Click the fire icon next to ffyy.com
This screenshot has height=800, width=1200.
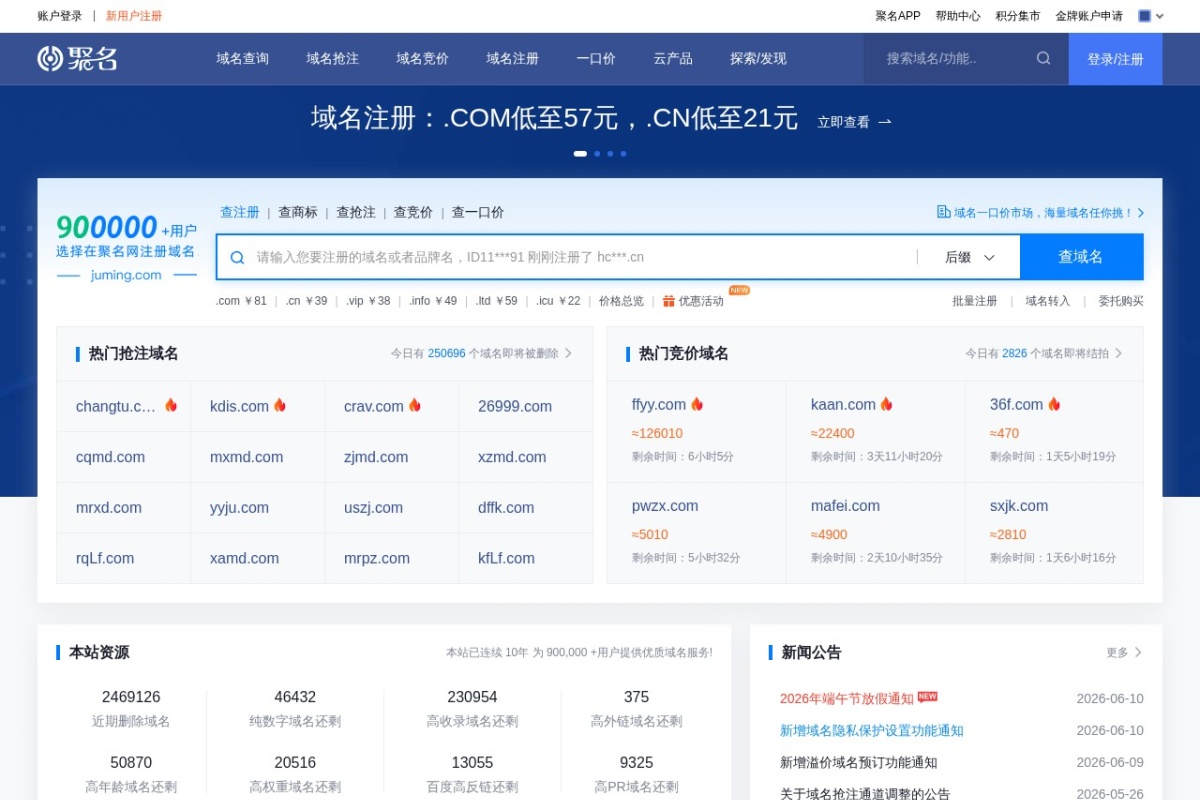point(697,404)
